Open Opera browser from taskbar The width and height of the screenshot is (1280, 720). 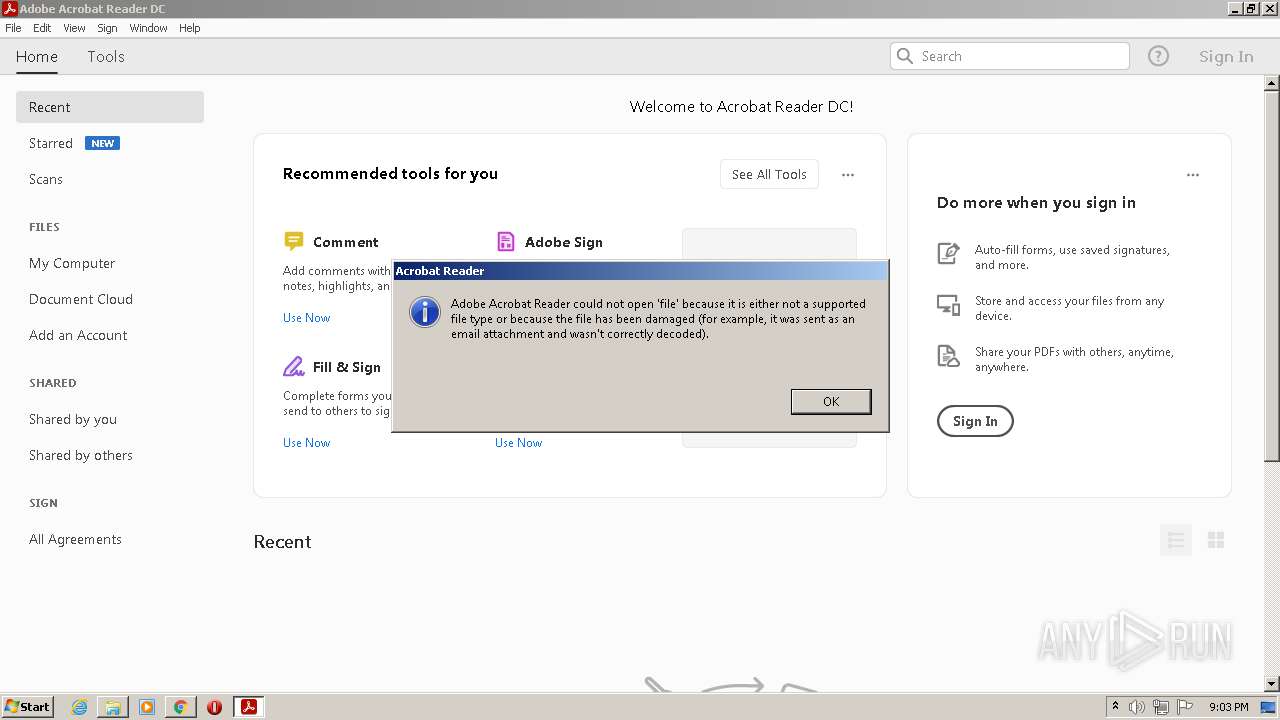coord(214,707)
